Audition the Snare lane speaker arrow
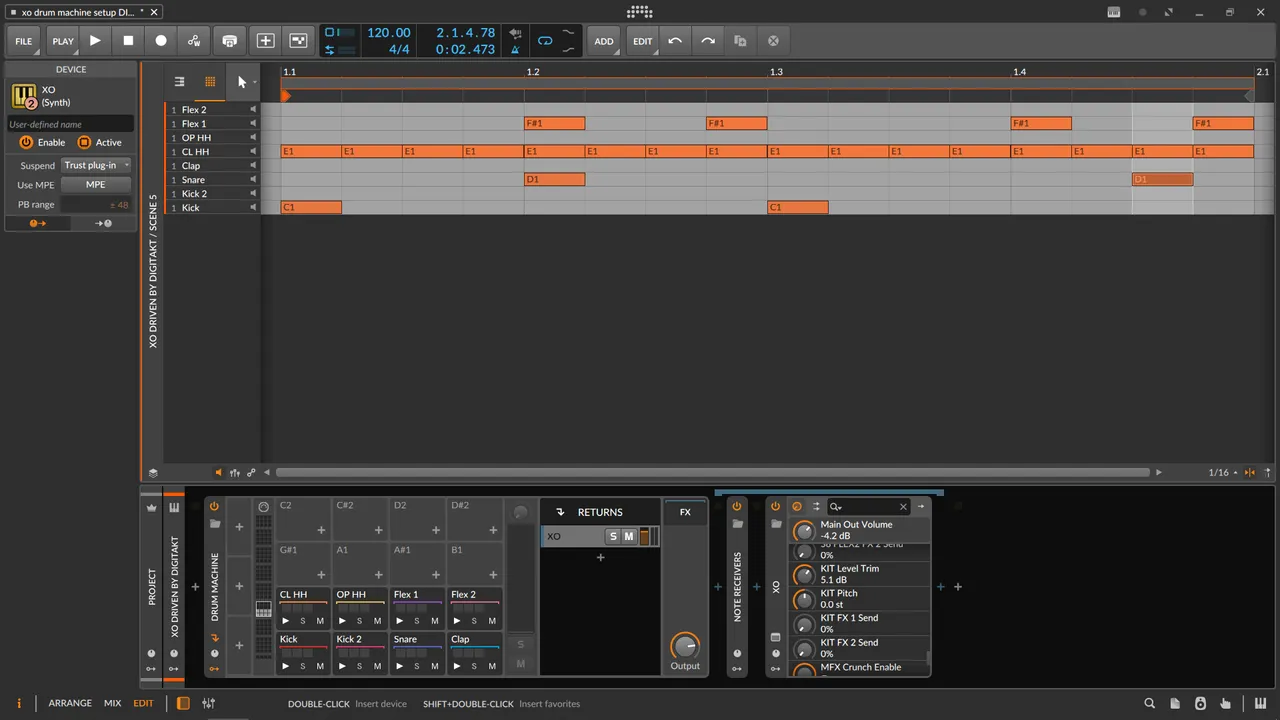This screenshot has height=720, width=1280. (253, 180)
